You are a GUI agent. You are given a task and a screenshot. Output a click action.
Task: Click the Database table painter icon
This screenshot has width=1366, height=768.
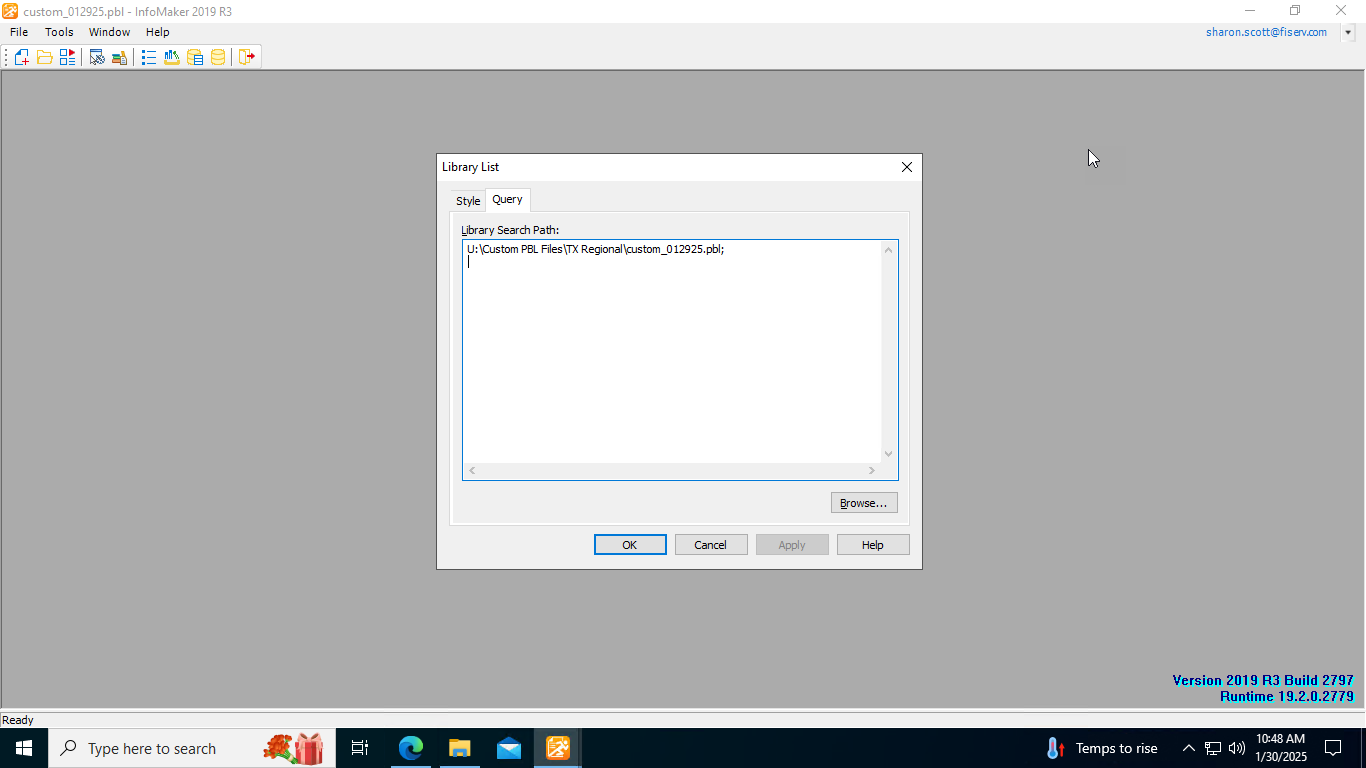[x=195, y=57]
